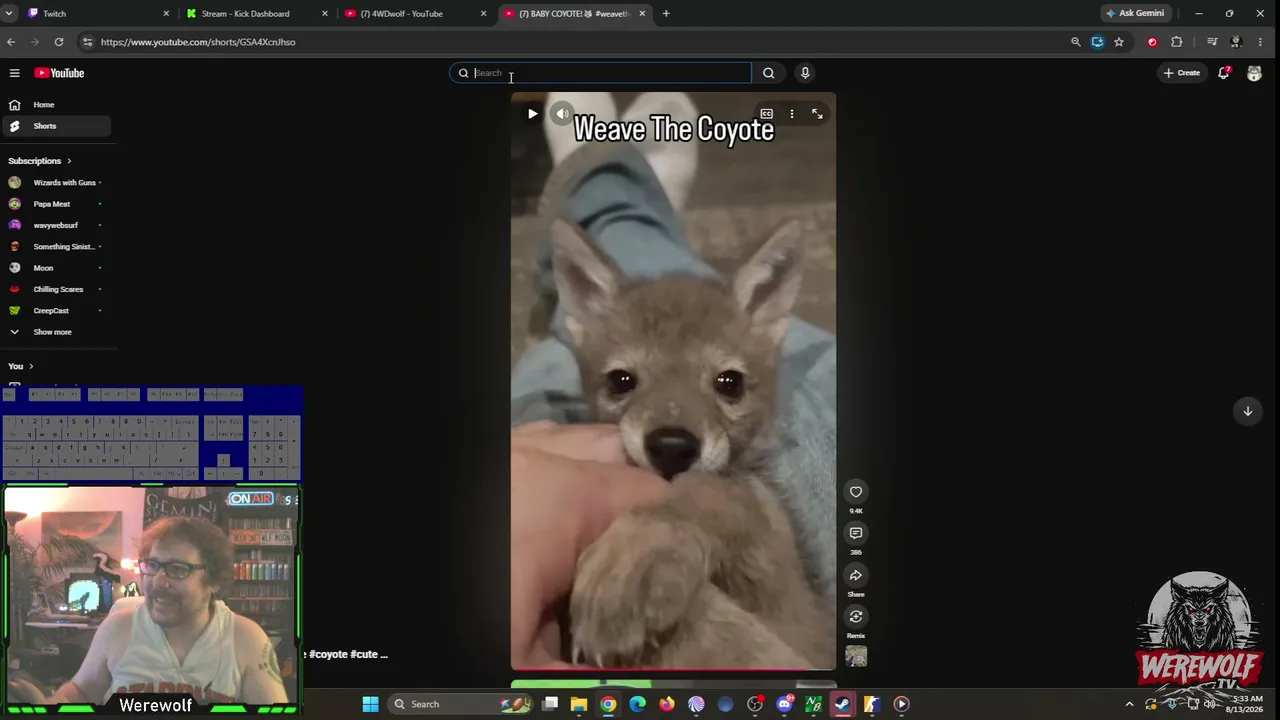Click the YouTube search magnifier button
Image resolution: width=1280 pixels, height=720 pixels.
[x=768, y=73]
